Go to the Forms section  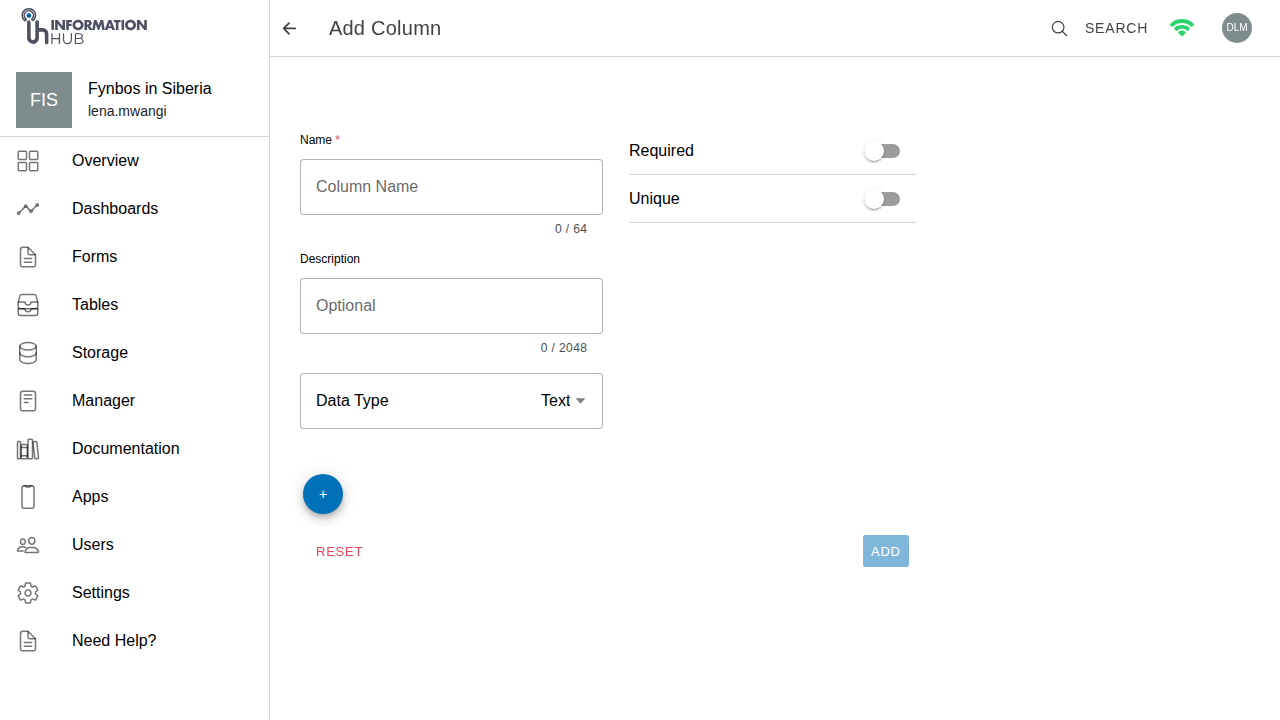click(x=135, y=257)
